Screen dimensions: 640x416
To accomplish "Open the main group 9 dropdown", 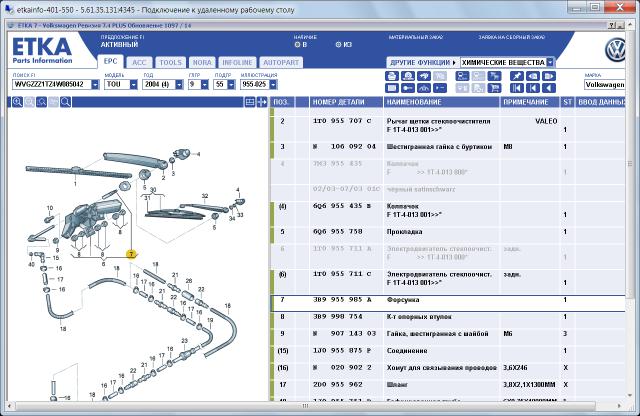I will pyautogui.click(x=205, y=85).
